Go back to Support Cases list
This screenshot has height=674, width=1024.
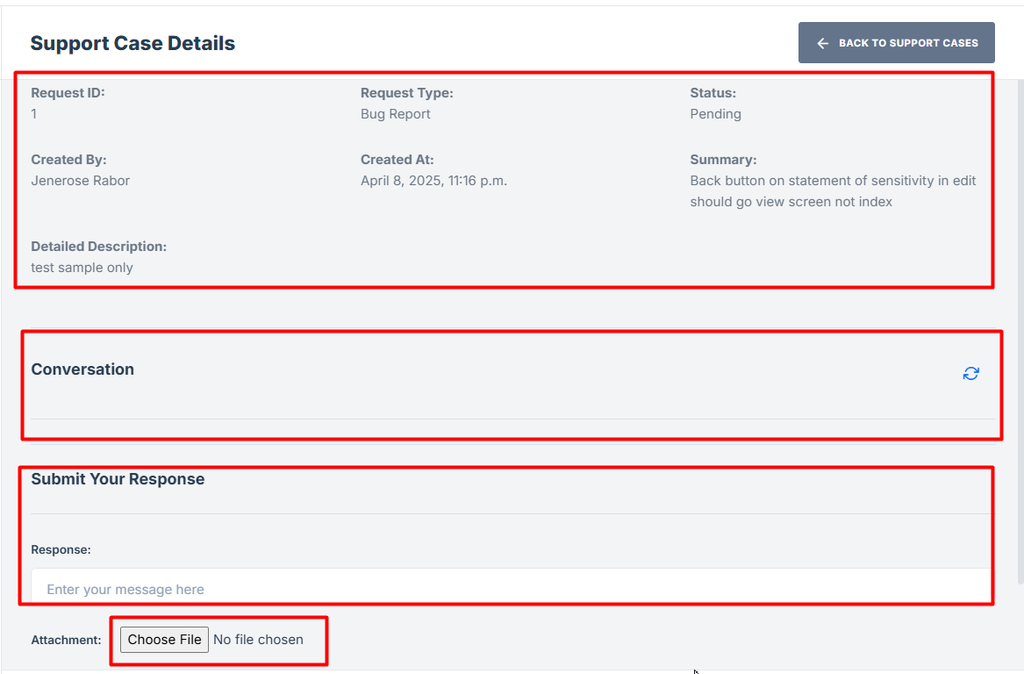[896, 43]
